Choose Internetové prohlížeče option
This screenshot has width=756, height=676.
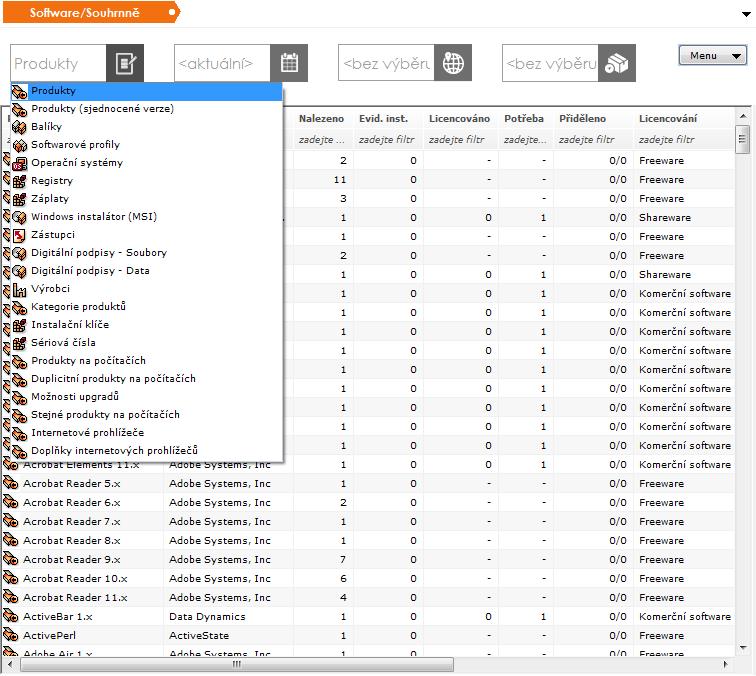click(147, 433)
